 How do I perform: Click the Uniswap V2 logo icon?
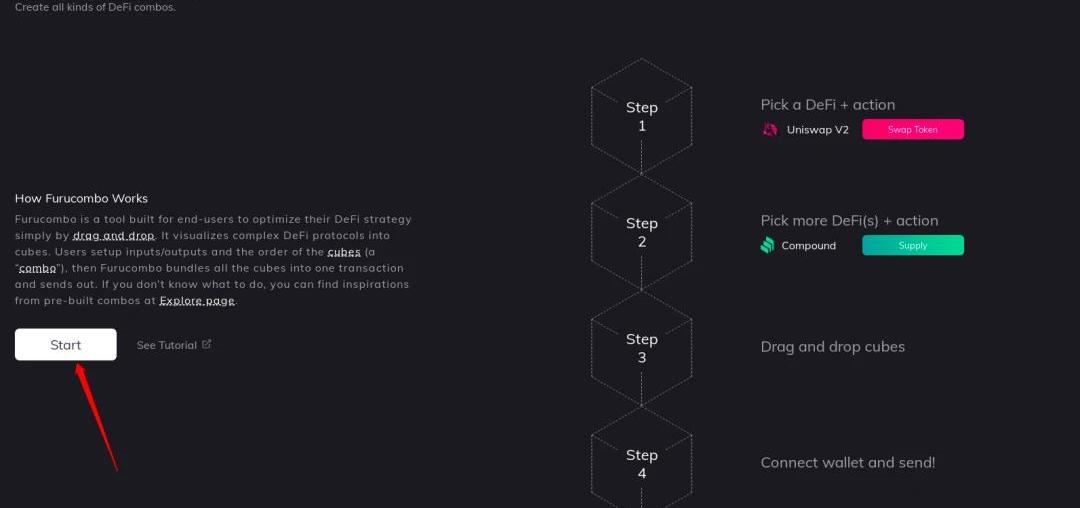point(769,130)
